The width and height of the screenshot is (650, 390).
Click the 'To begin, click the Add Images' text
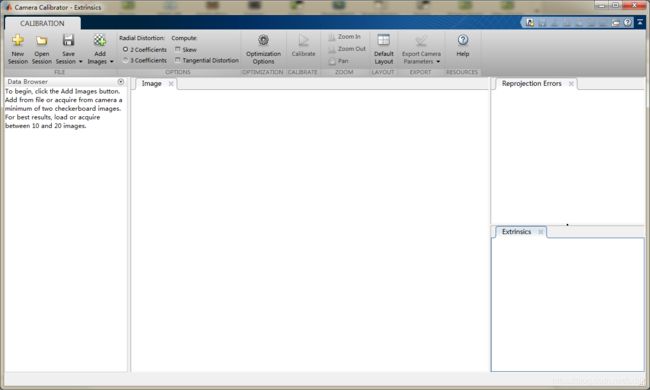[x=62, y=91]
